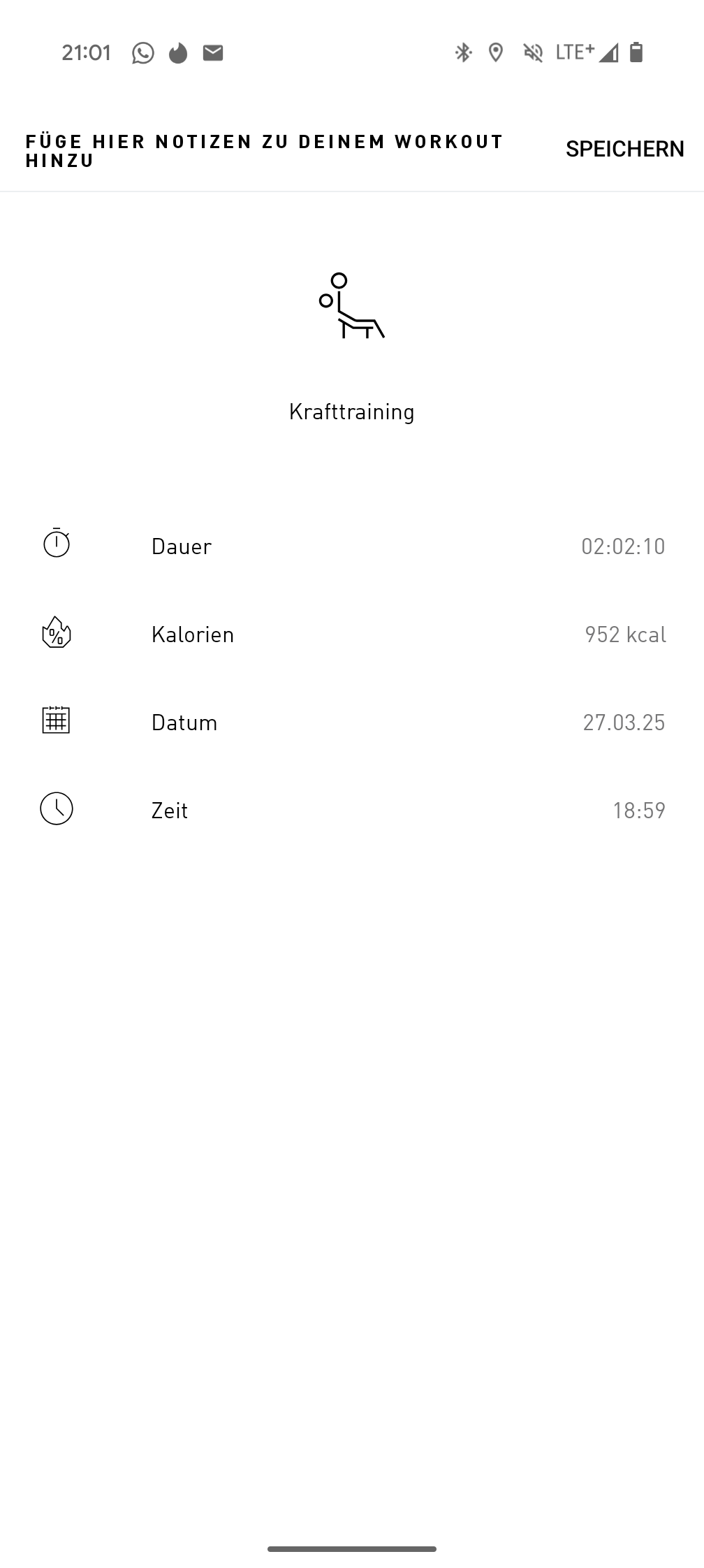Viewport: 704px width, 1568px height.
Task: Open the Dauer row
Action: point(352,546)
